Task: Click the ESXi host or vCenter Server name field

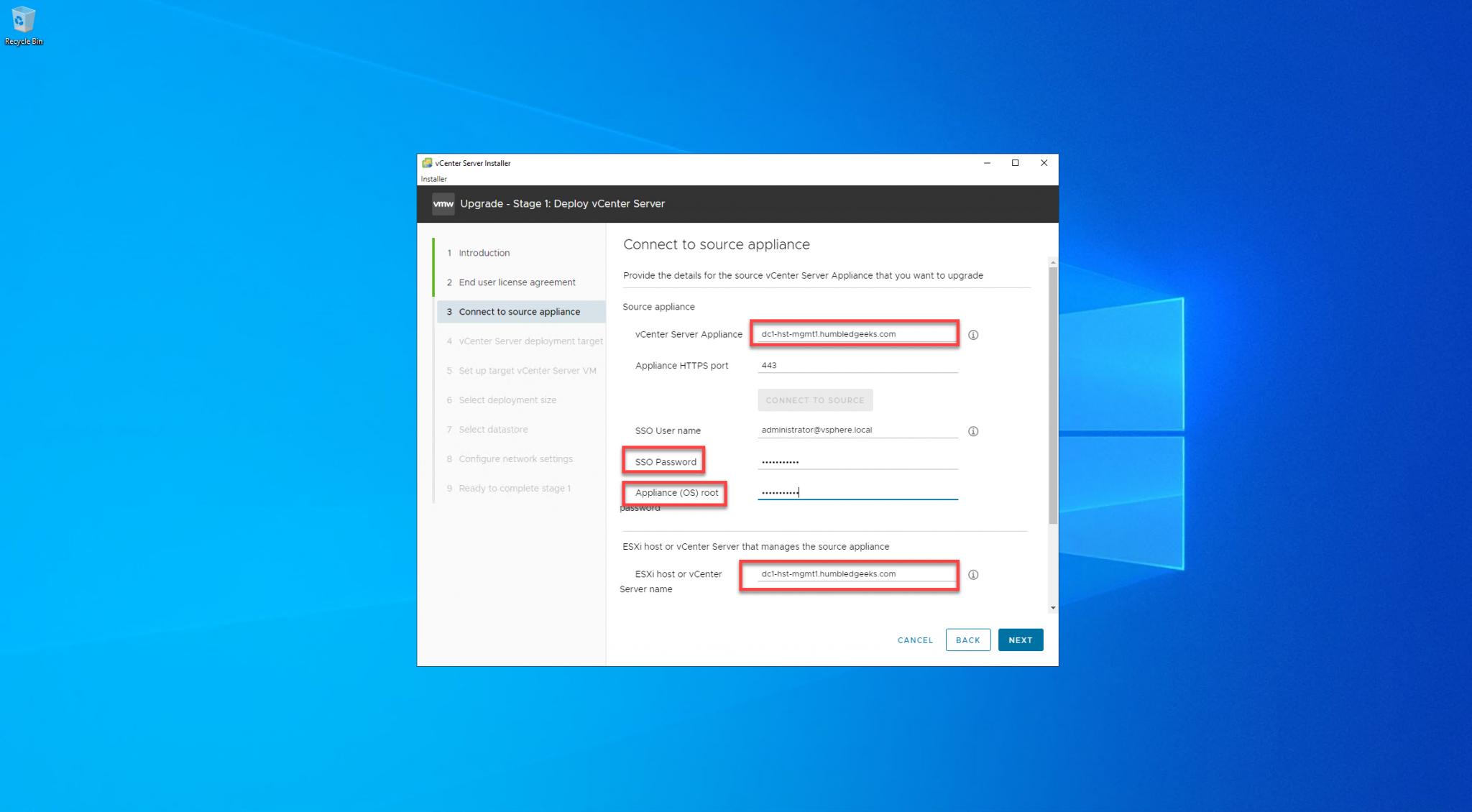Action: pos(848,573)
